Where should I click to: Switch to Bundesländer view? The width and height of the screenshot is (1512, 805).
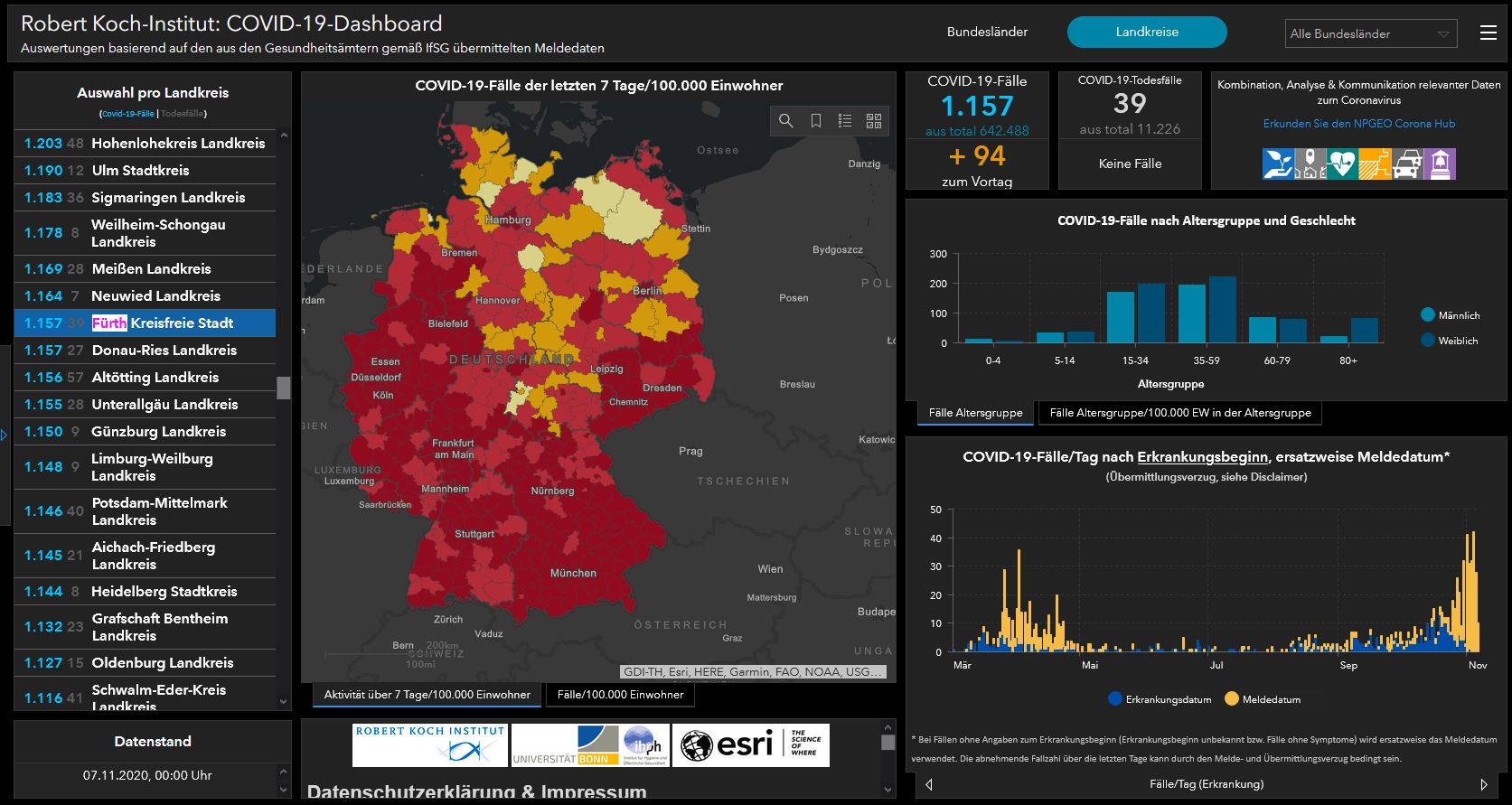pos(987,32)
